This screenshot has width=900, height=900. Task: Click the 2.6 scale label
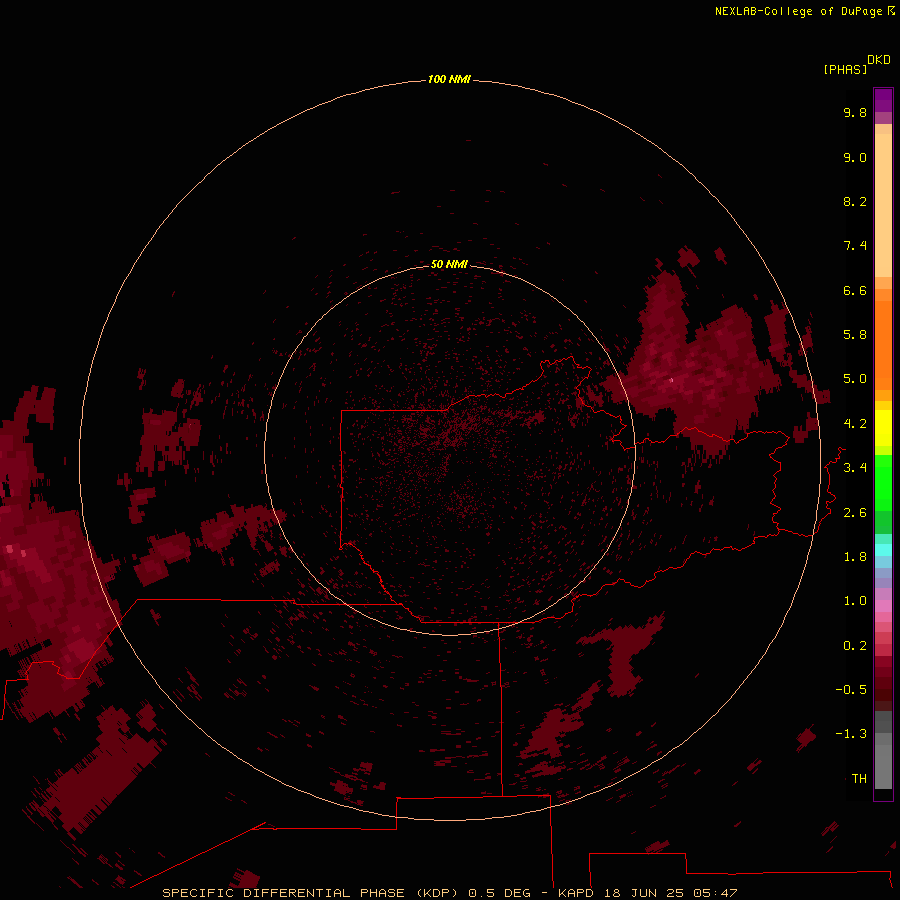(x=855, y=513)
